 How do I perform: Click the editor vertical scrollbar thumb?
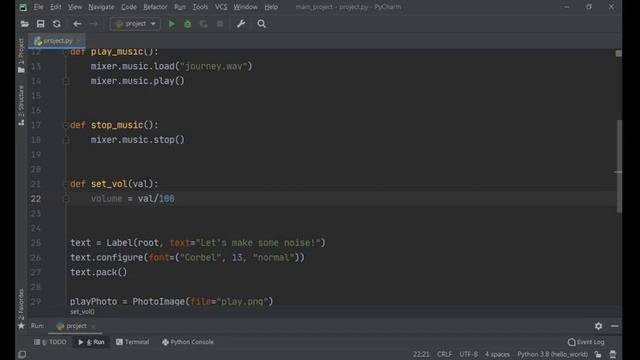pyautogui.click(x=619, y=166)
